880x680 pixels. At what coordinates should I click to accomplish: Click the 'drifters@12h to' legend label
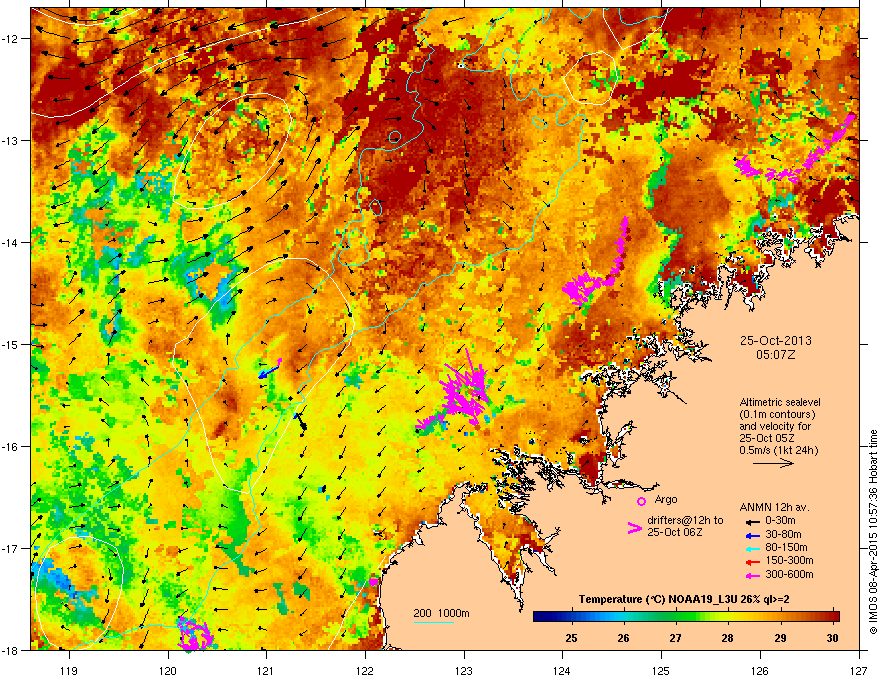[685, 521]
